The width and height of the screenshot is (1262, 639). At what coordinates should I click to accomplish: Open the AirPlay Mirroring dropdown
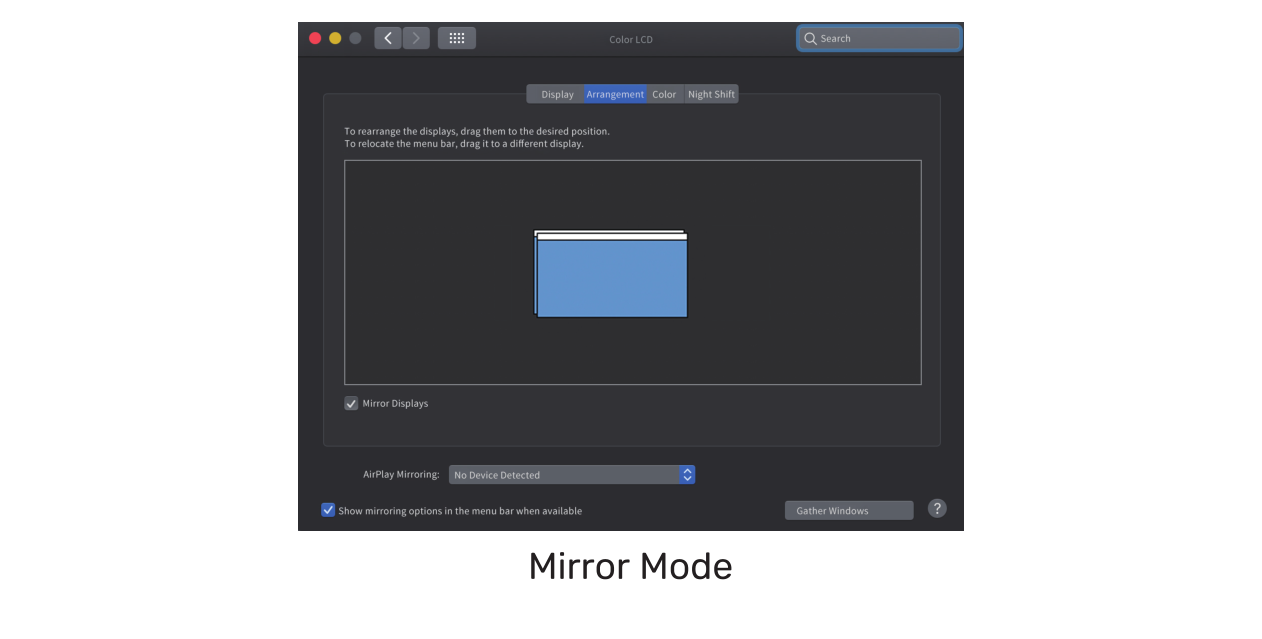(x=564, y=475)
